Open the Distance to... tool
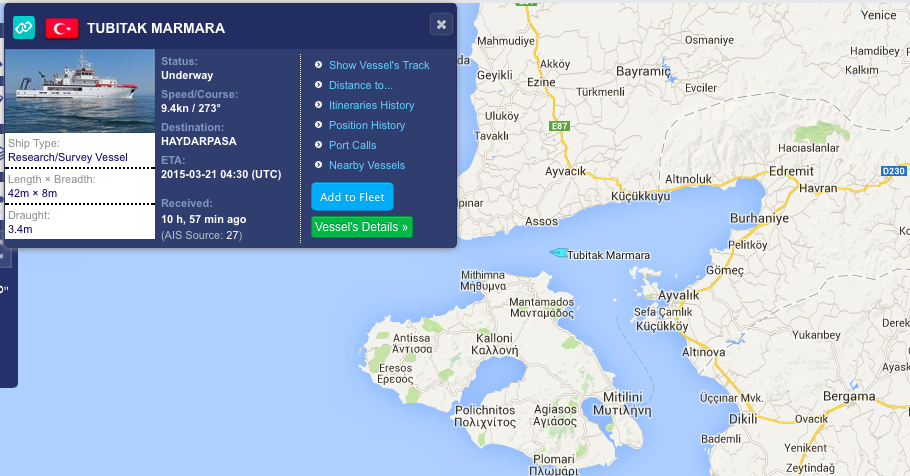Screen dimensions: 910x476 click(x=360, y=85)
